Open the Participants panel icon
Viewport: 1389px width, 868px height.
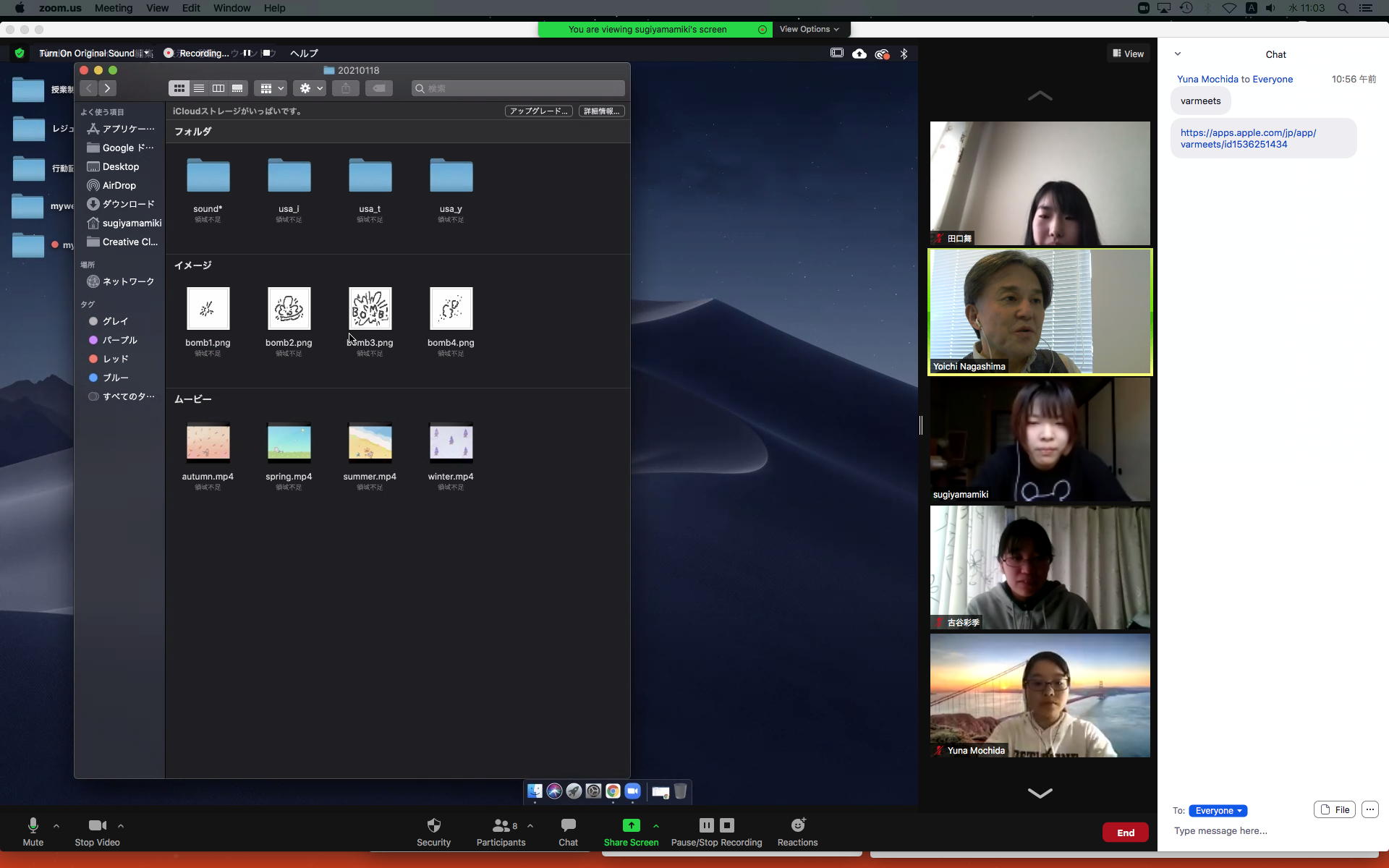500,826
